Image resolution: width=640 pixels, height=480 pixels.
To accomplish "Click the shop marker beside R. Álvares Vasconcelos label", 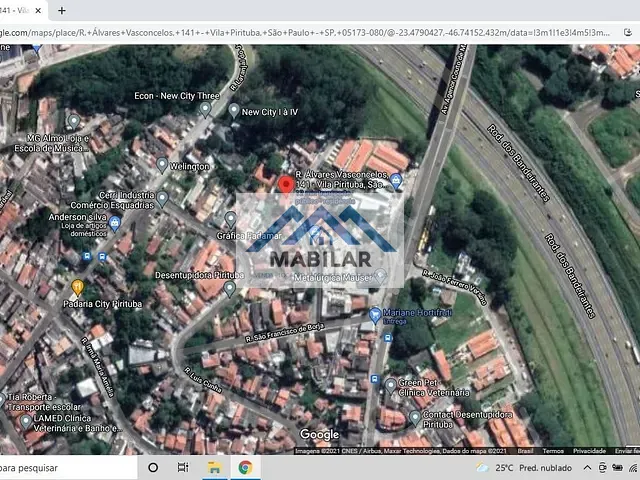I will click(396, 181).
